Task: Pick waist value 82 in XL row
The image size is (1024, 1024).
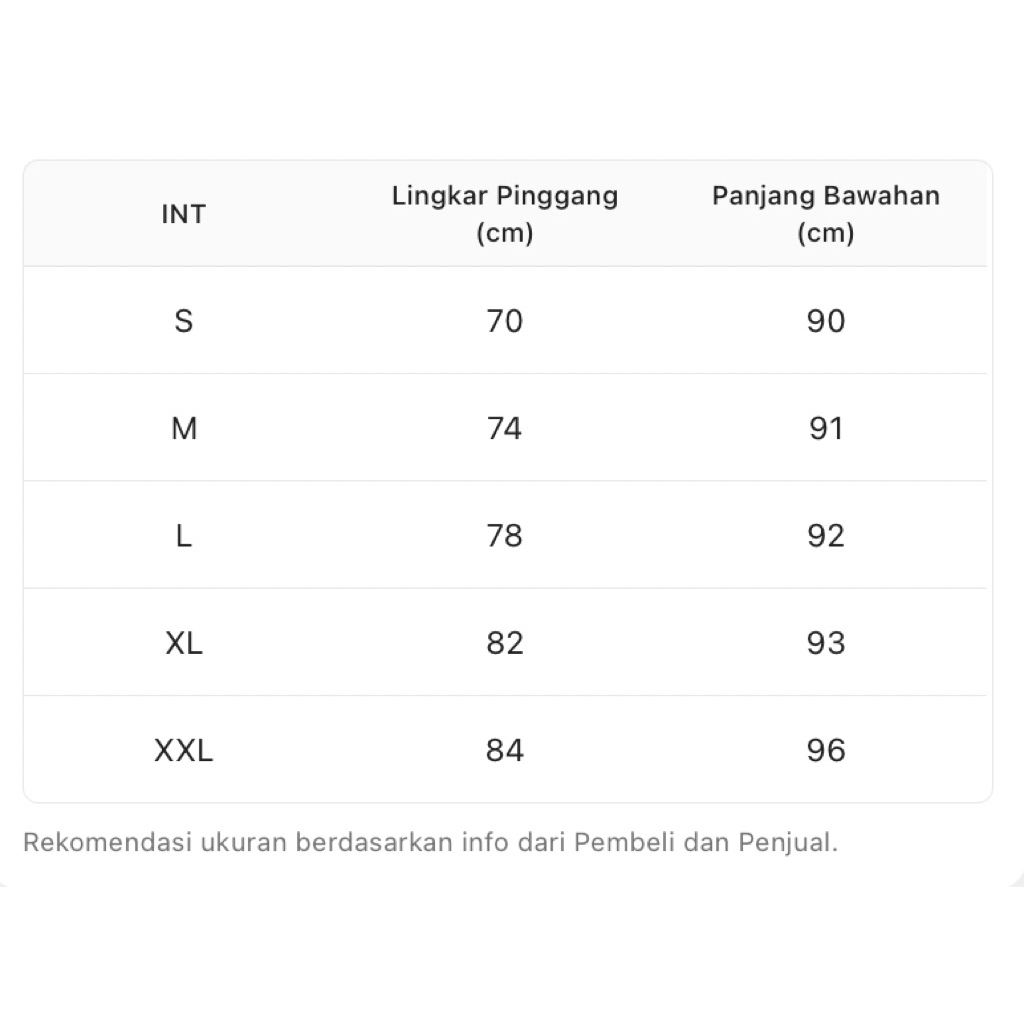Action: (x=505, y=643)
